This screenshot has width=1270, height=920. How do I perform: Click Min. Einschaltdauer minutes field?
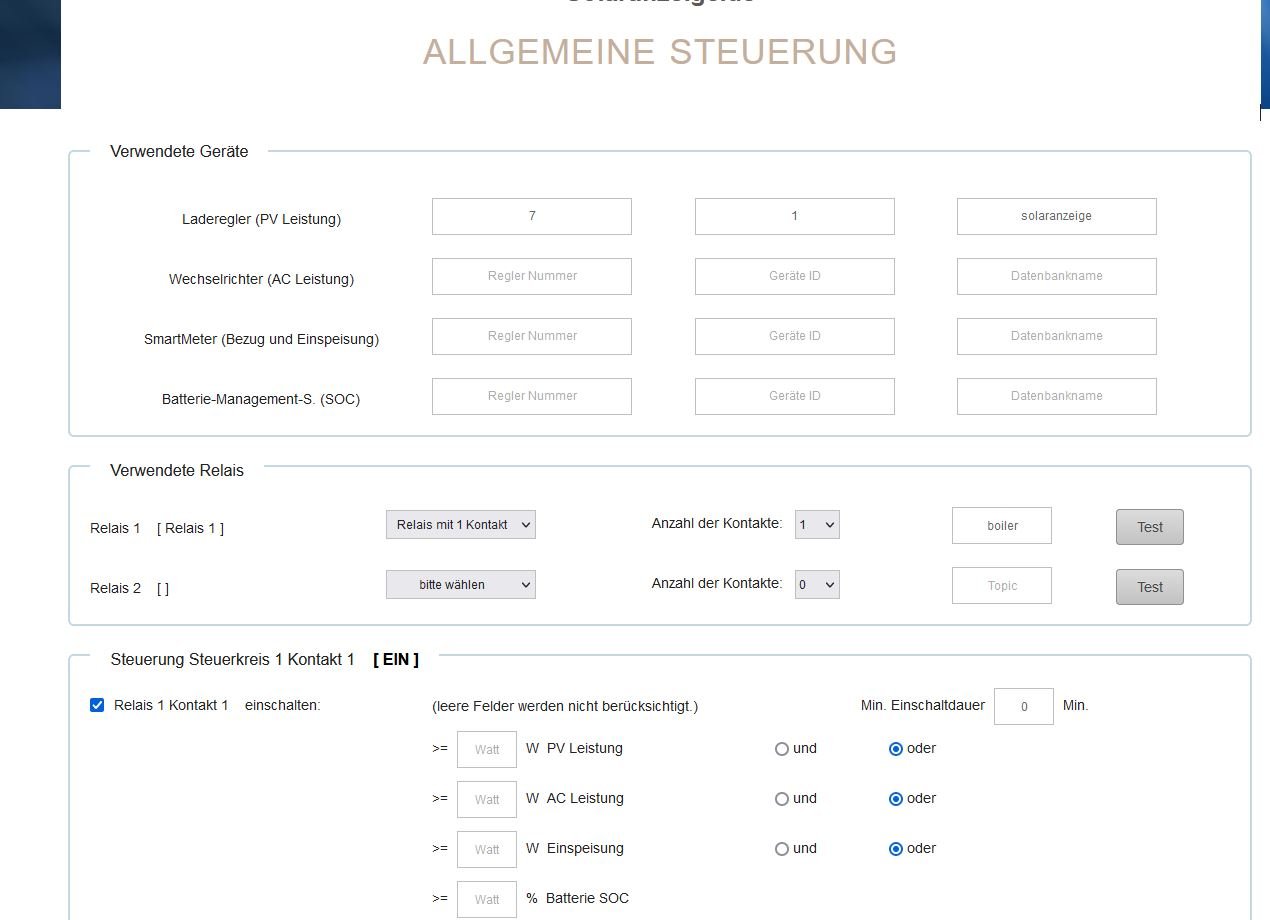click(1023, 707)
